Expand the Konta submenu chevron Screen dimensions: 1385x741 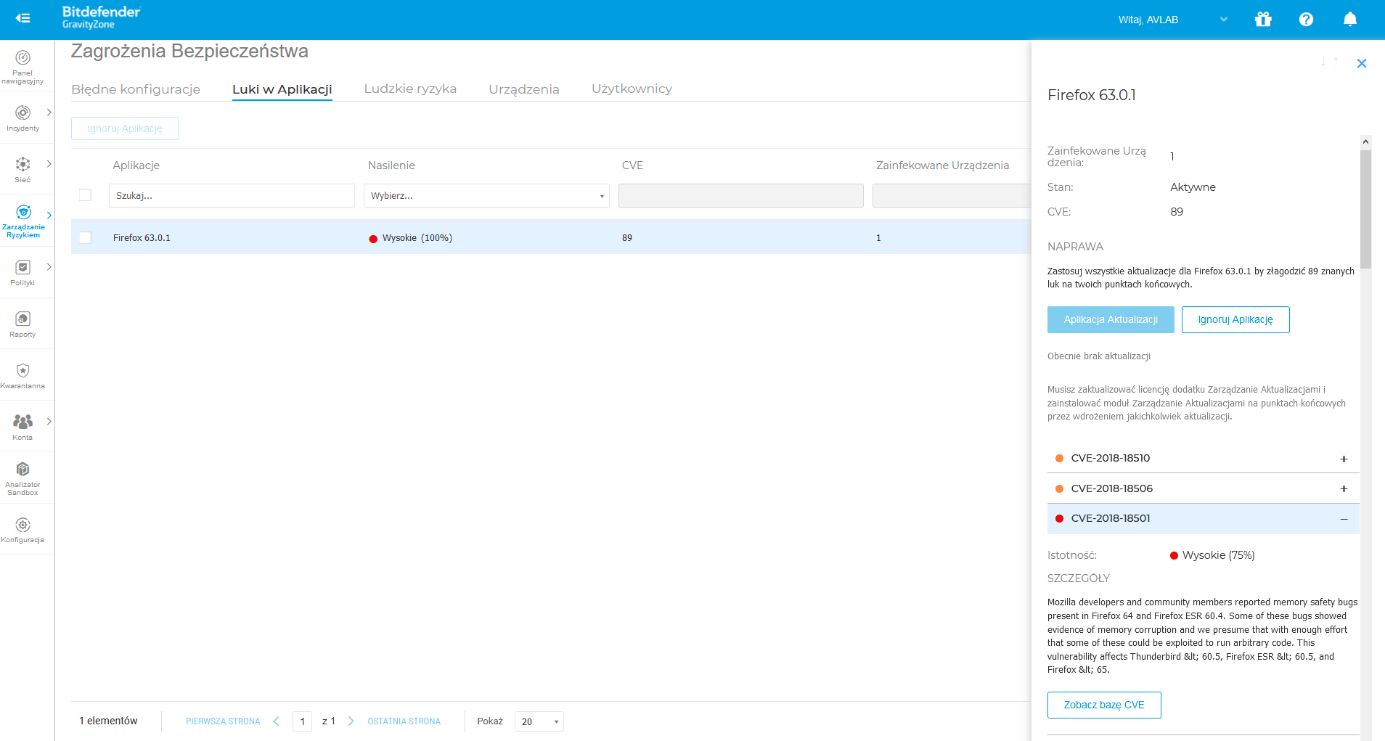(49, 421)
